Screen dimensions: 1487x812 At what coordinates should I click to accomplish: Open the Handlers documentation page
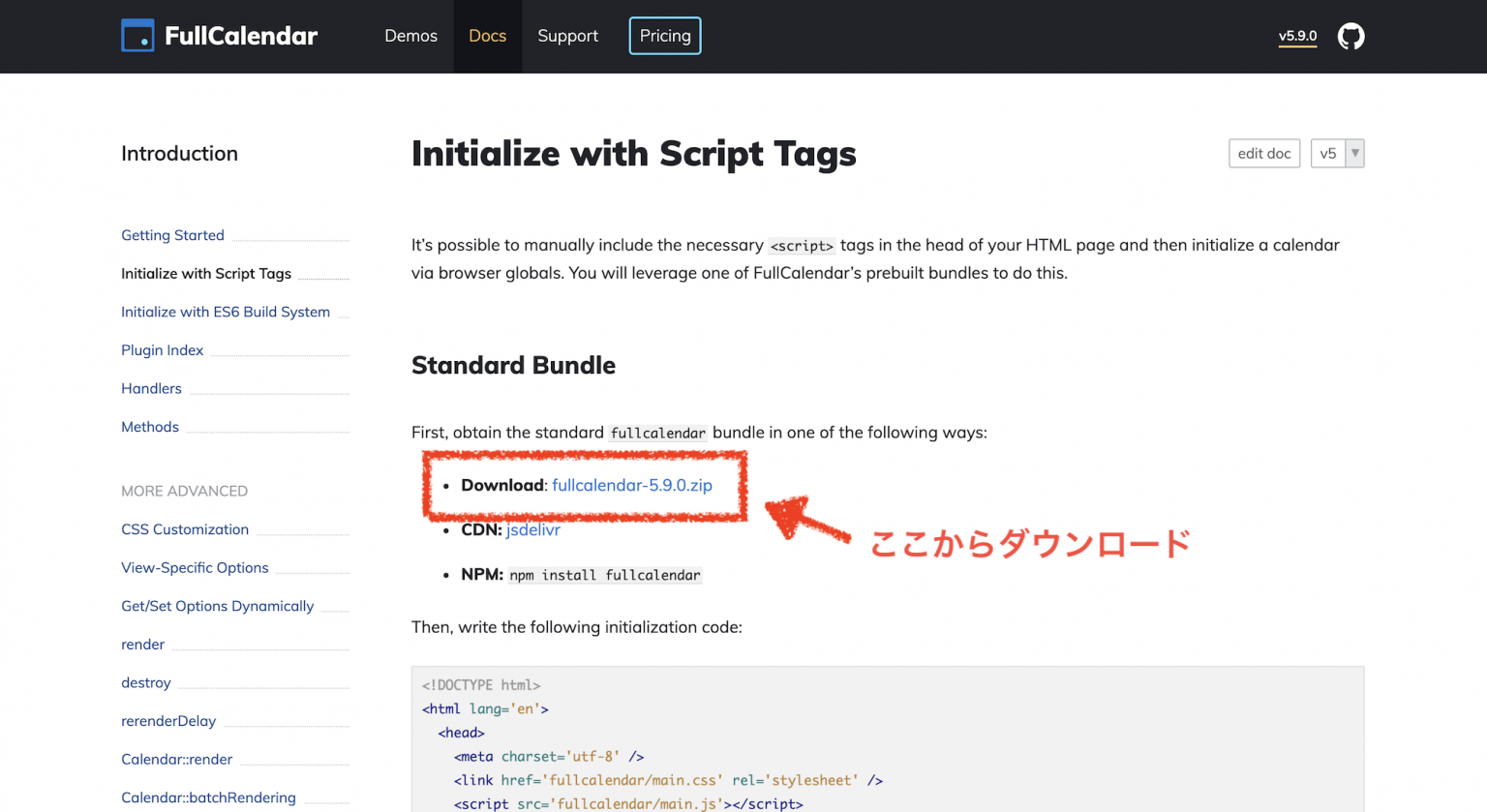coord(151,388)
